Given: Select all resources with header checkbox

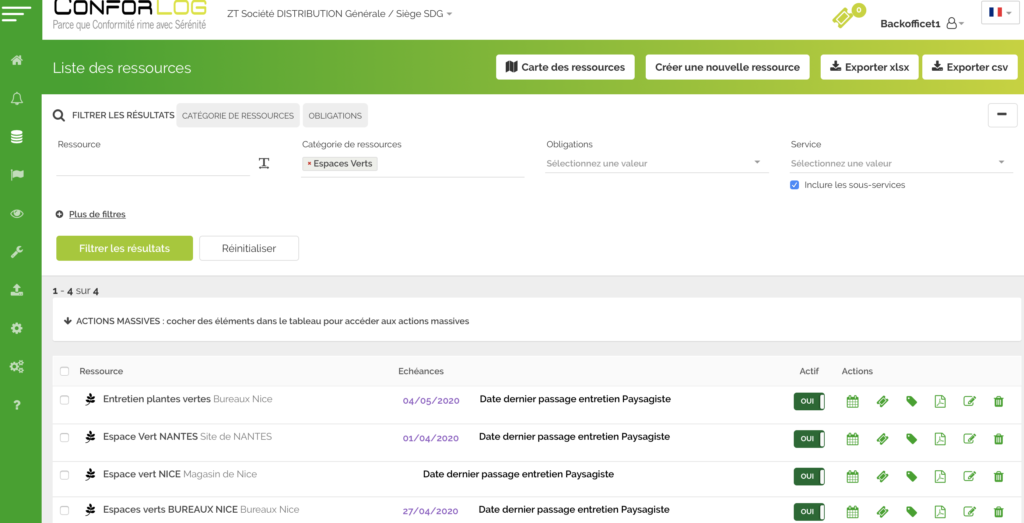Looking at the screenshot, I should pos(65,371).
